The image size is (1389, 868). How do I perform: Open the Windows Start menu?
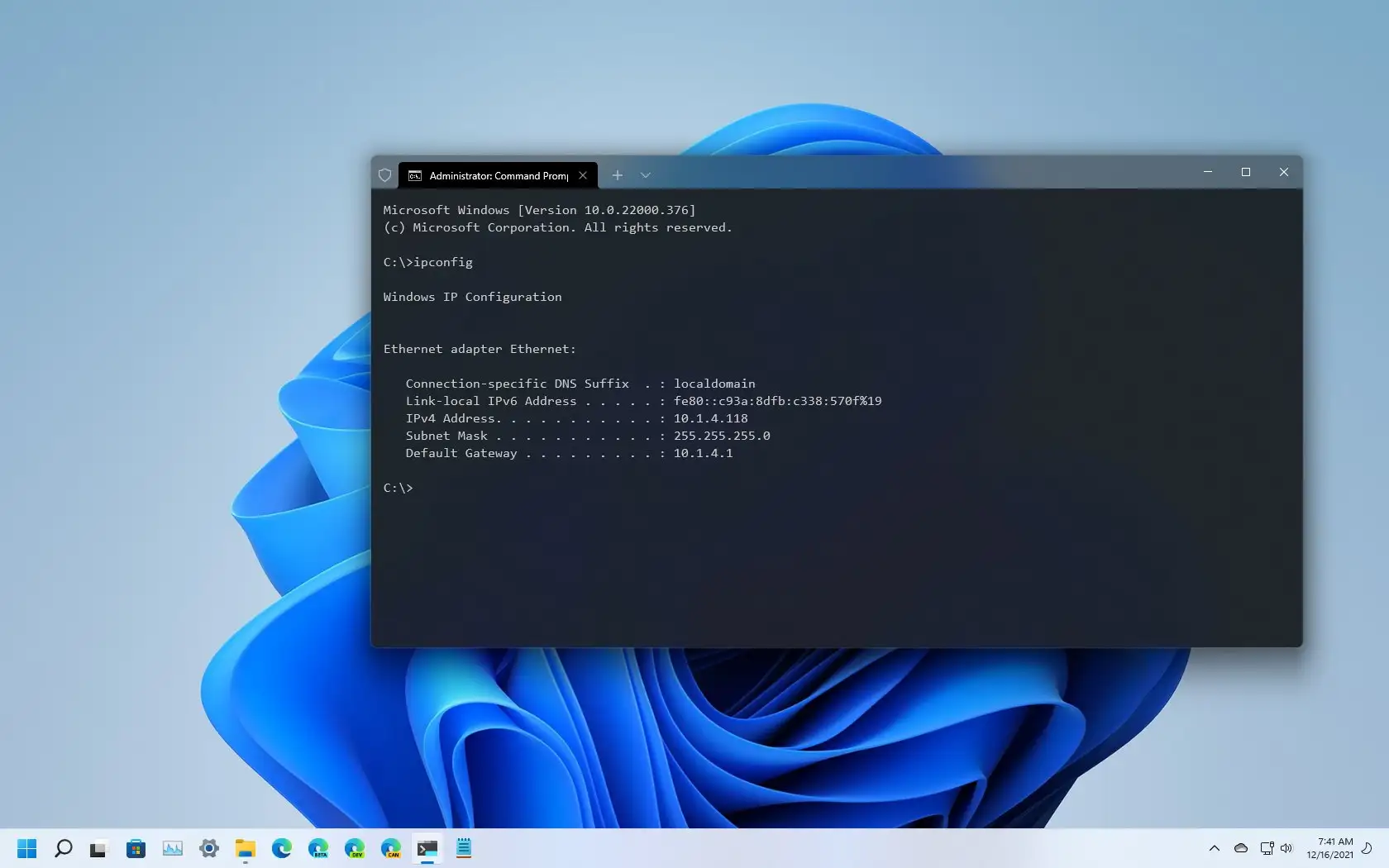click(x=27, y=848)
